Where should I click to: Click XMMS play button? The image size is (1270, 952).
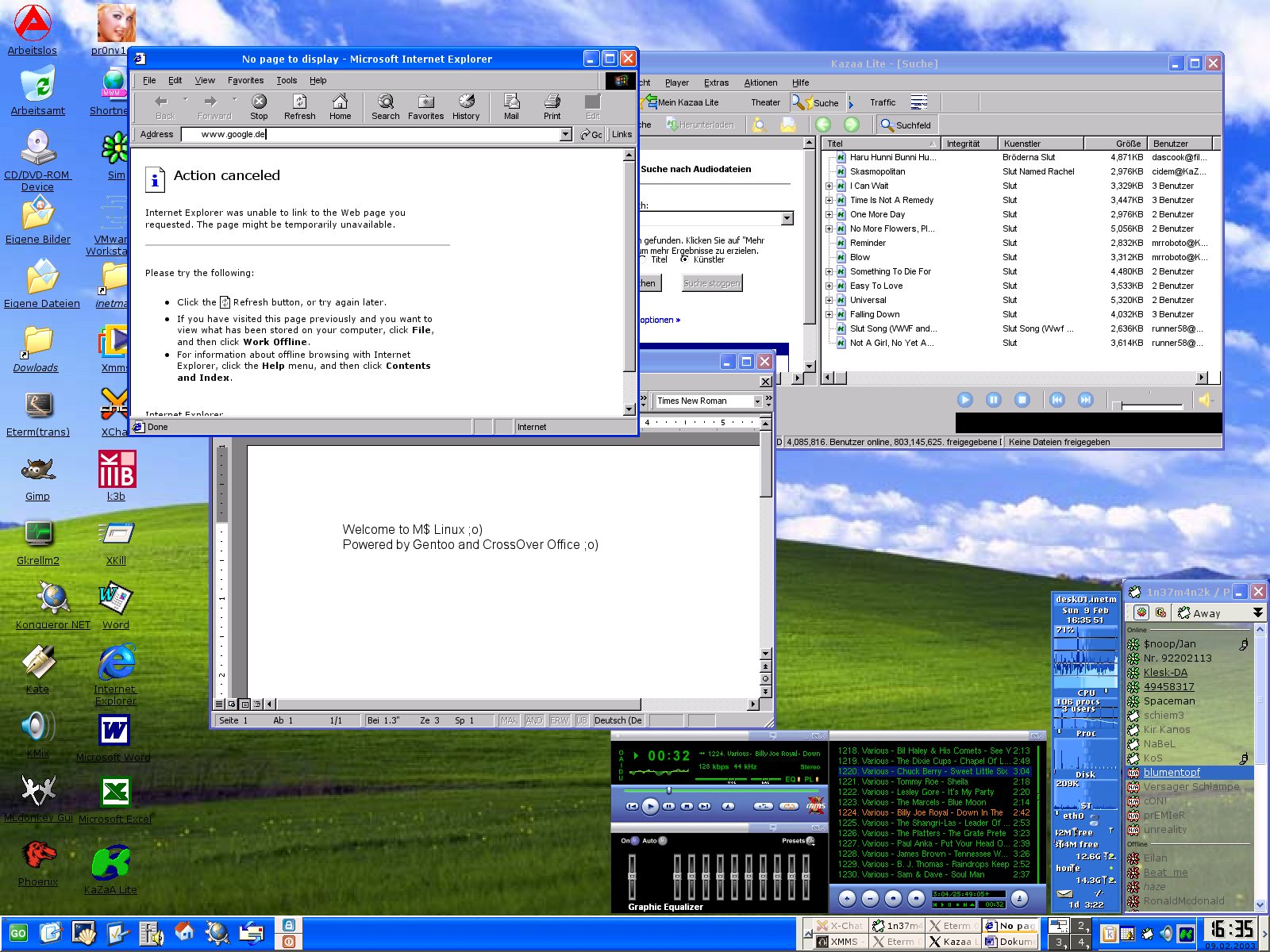(x=650, y=806)
